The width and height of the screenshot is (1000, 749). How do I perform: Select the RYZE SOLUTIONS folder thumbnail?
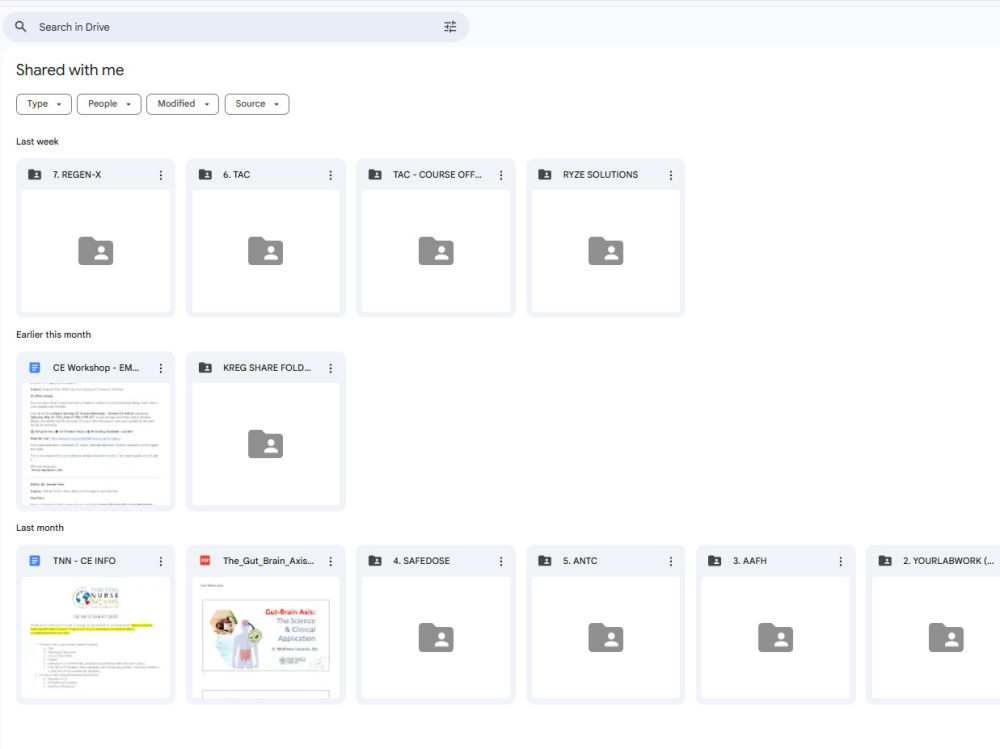point(606,251)
